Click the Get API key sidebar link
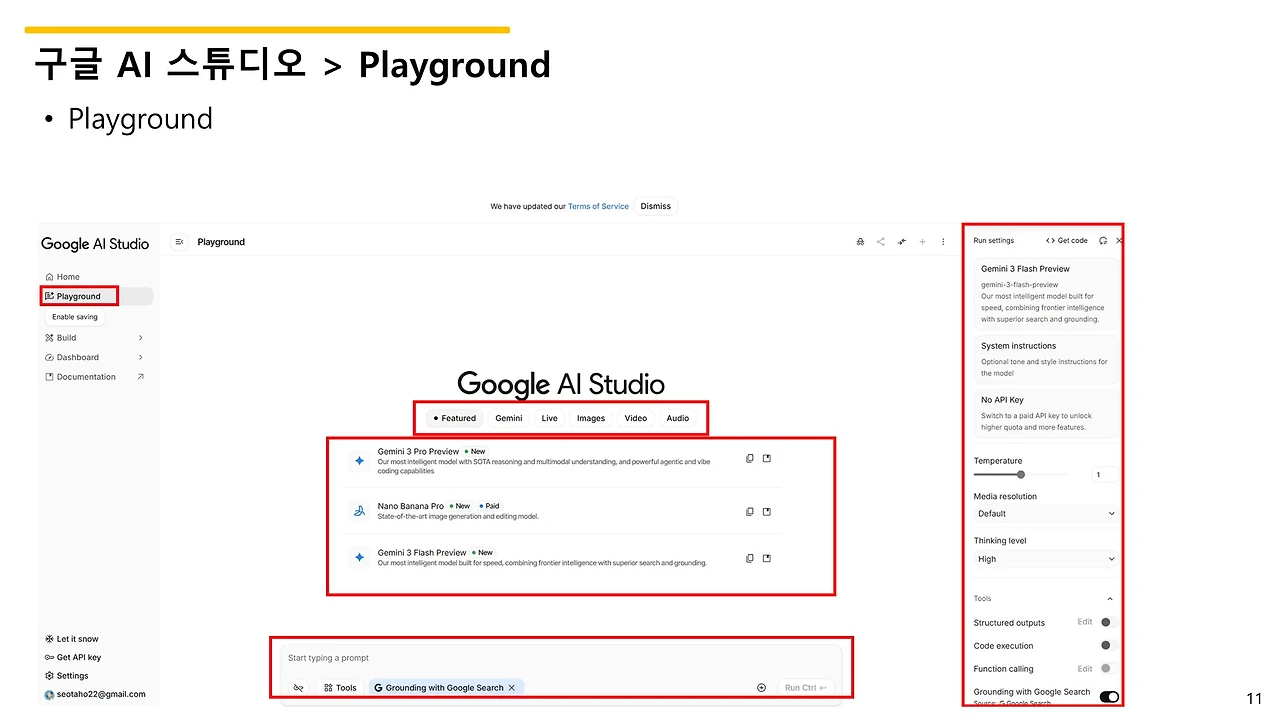 [73, 657]
